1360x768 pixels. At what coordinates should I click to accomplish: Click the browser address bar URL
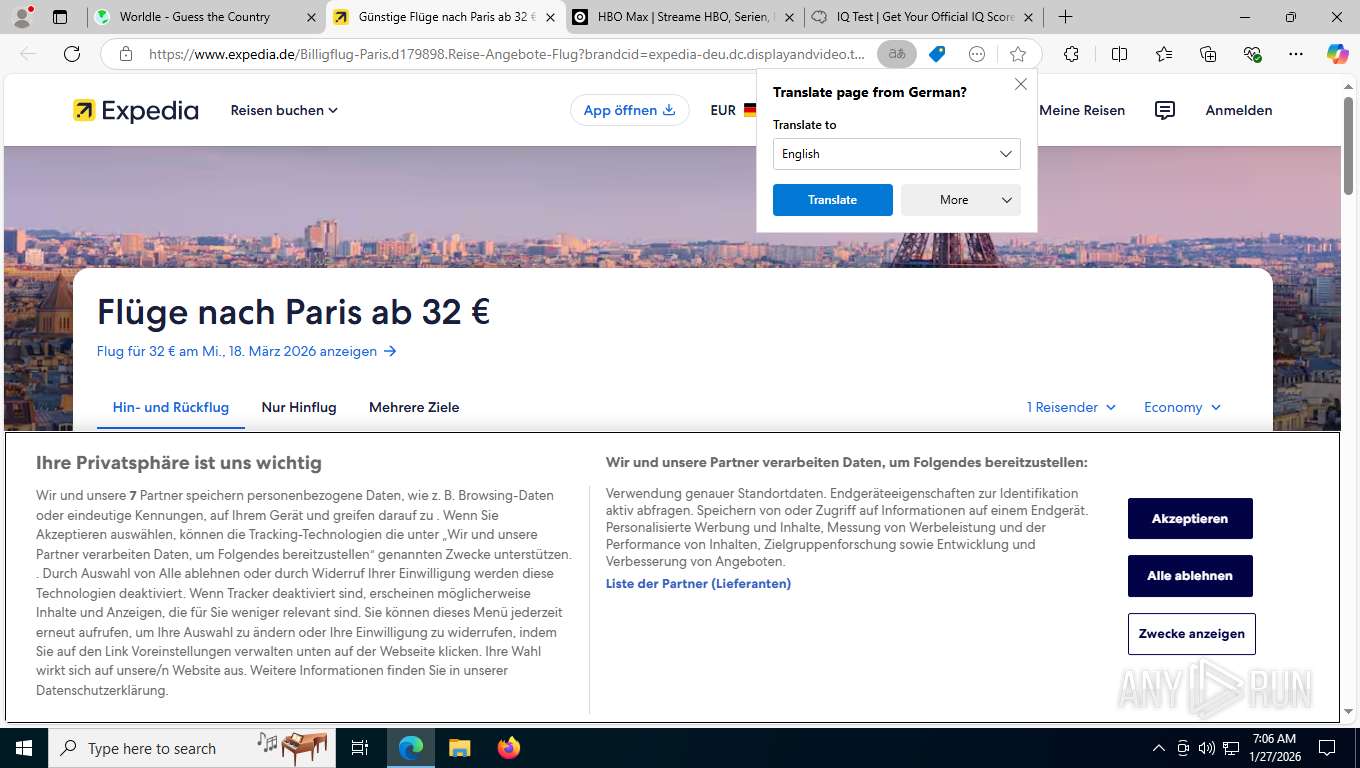coord(507,54)
